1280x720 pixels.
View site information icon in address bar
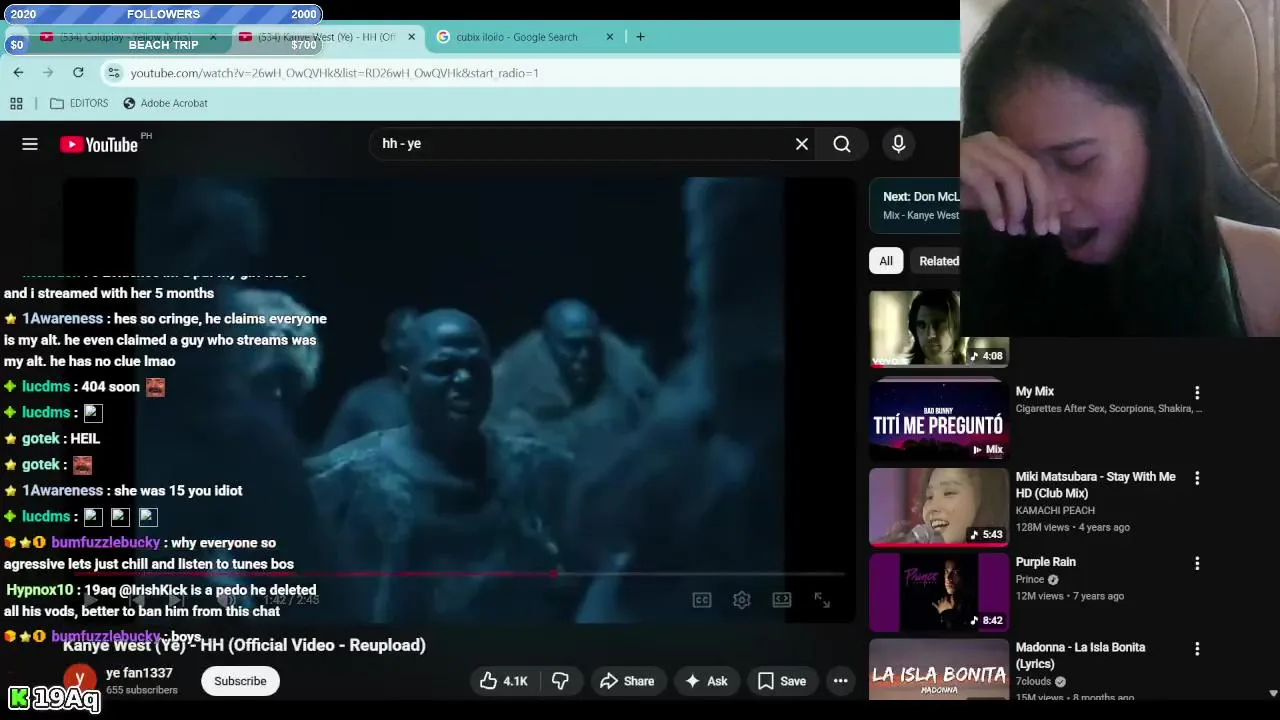click(114, 73)
